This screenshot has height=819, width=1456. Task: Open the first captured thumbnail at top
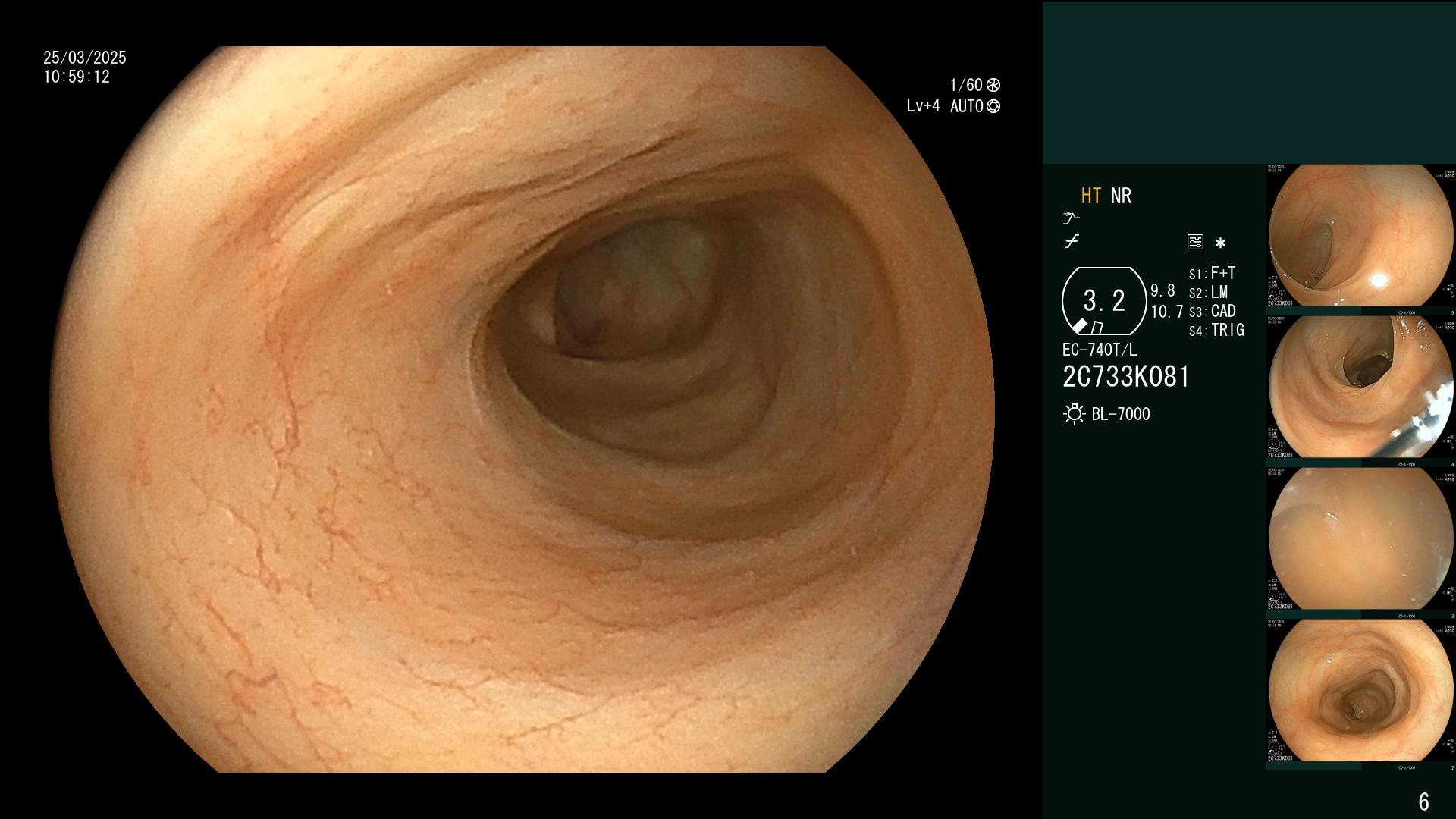tap(1360, 236)
